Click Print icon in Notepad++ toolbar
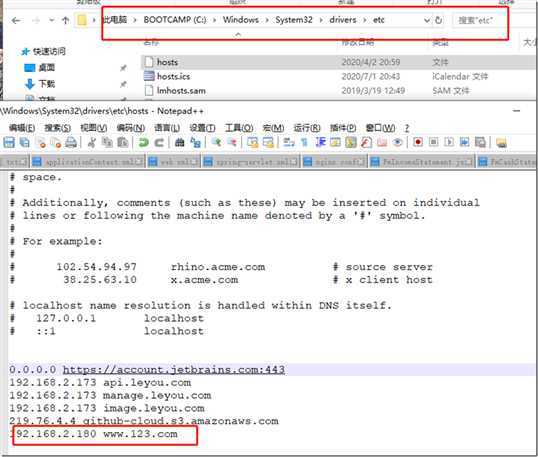The height and width of the screenshot is (457, 538). [71, 142]
